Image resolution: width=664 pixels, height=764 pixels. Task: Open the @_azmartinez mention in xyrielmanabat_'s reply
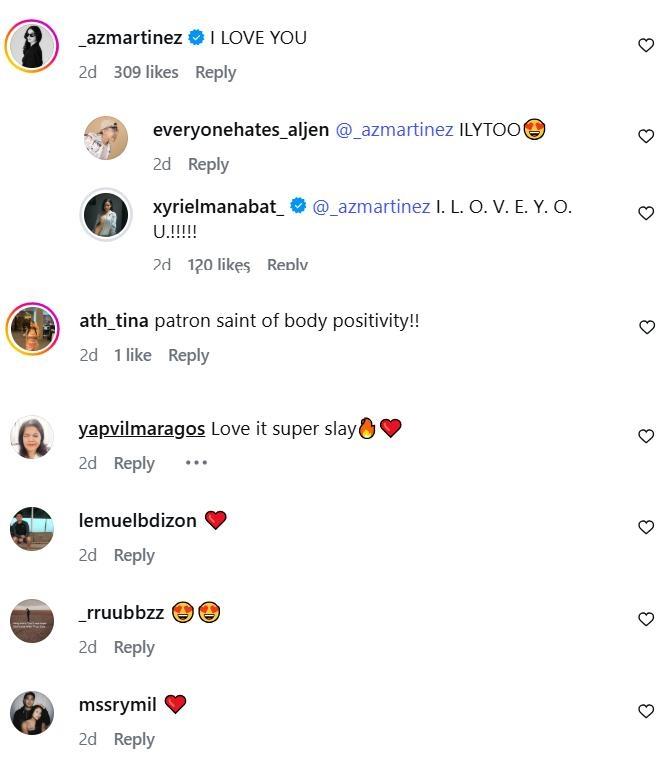(371, 207)
